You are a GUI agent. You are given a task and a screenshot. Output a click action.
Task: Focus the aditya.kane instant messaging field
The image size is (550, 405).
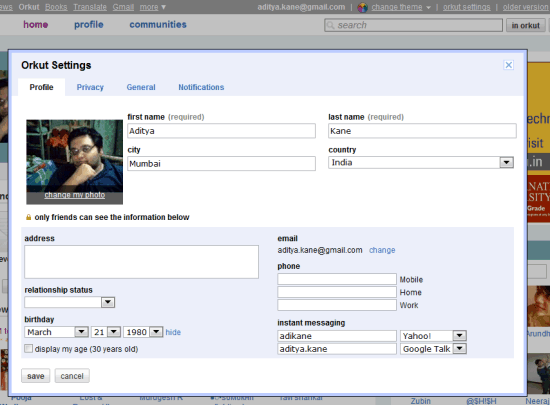click(x=337, y=349)
